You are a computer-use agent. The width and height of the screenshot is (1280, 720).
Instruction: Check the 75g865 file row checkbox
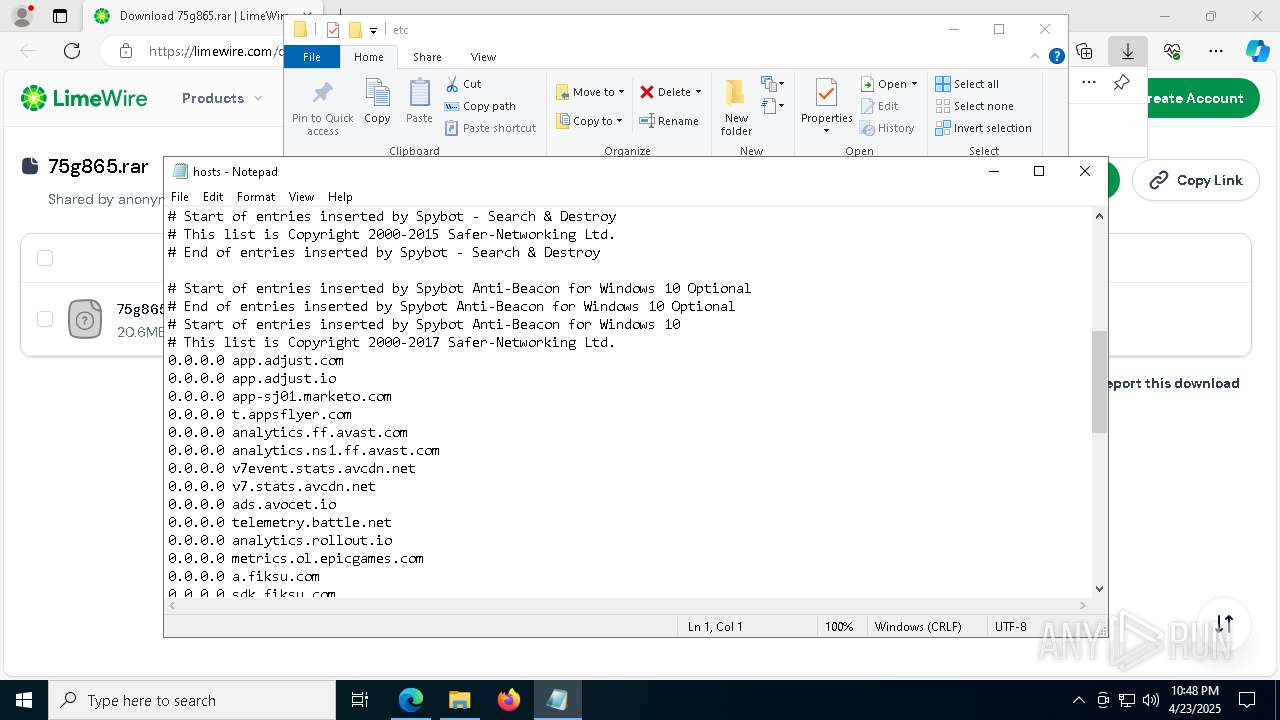45,319
